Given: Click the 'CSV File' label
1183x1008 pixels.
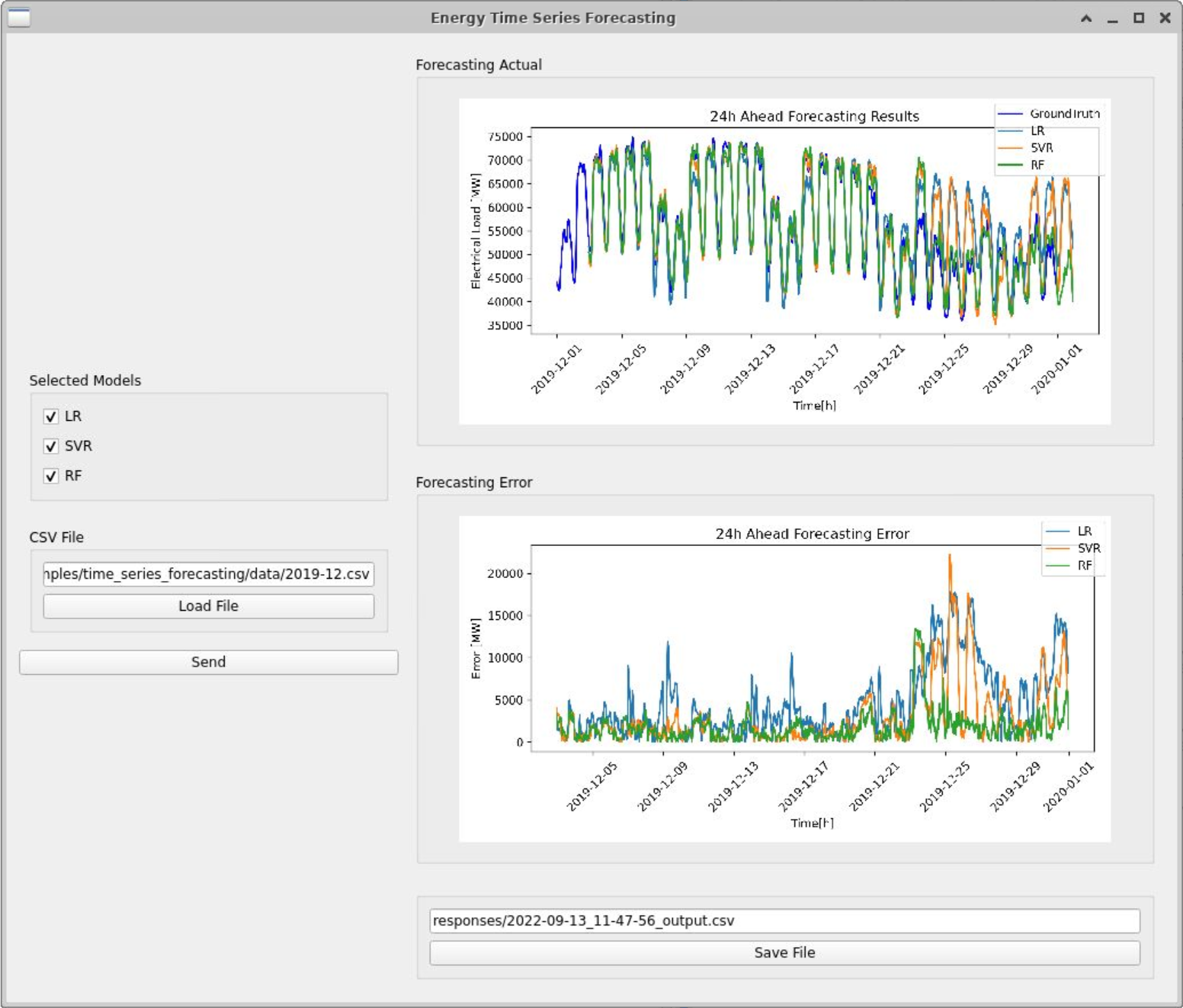Looking at the screenshot, I should point(56,538).
